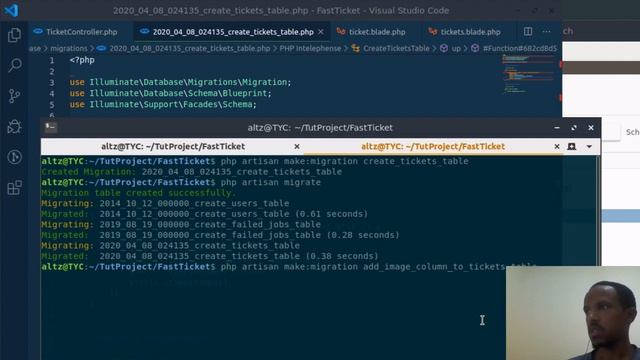Close the second FastTicket terminal tab
640x360 pixels.
coord(557,147)
